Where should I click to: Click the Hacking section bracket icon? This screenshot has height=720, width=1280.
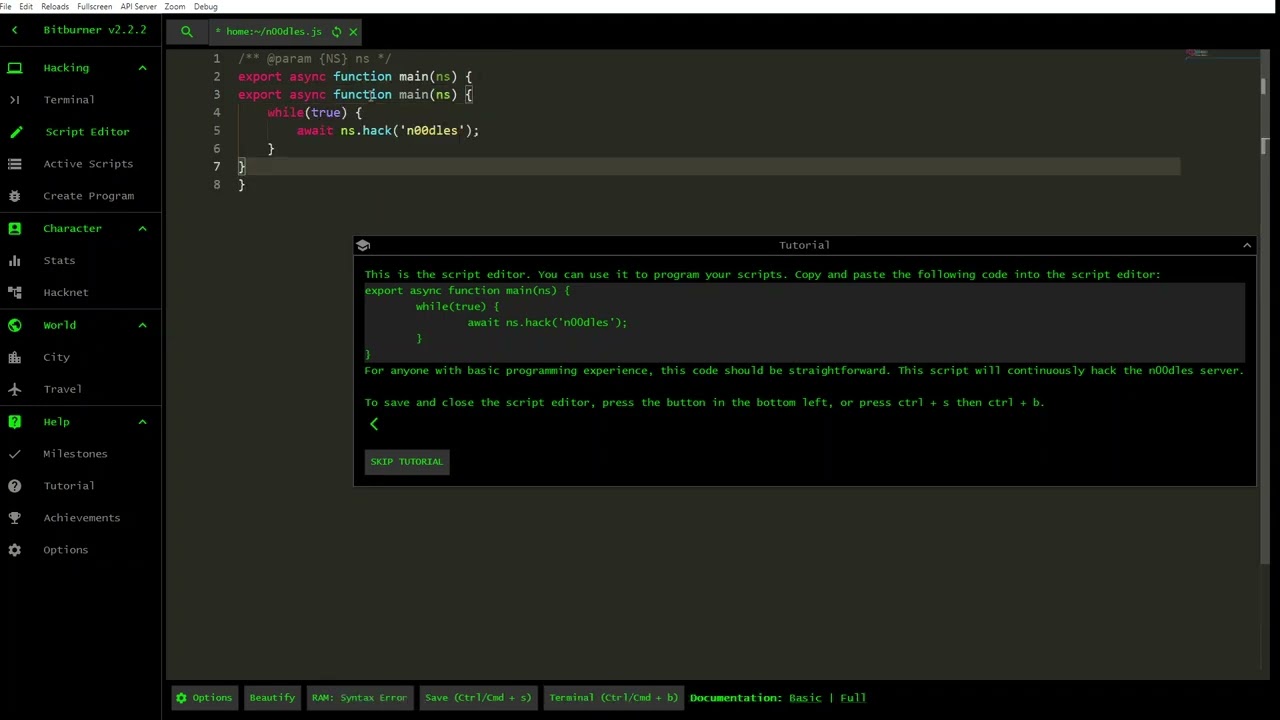pos(15,68)
